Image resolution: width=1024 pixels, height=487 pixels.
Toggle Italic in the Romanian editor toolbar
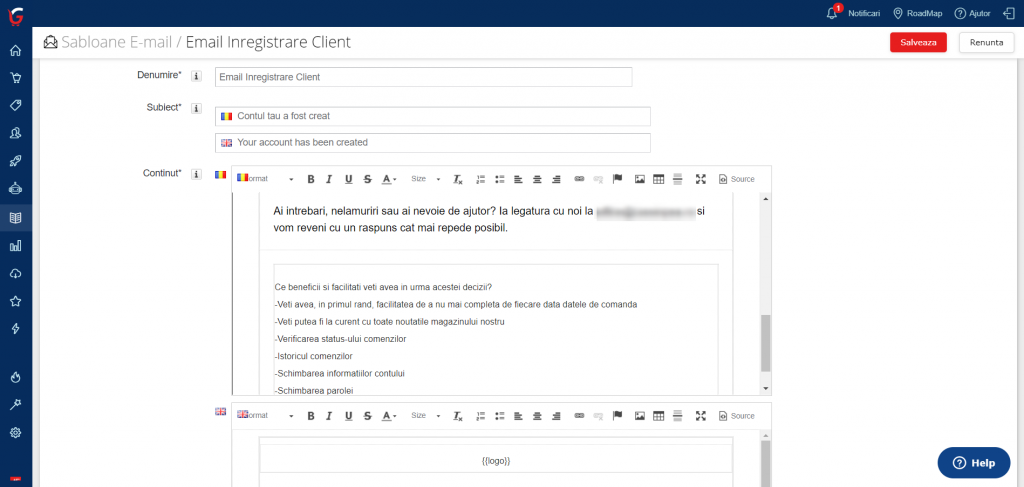tap(329, 179)
